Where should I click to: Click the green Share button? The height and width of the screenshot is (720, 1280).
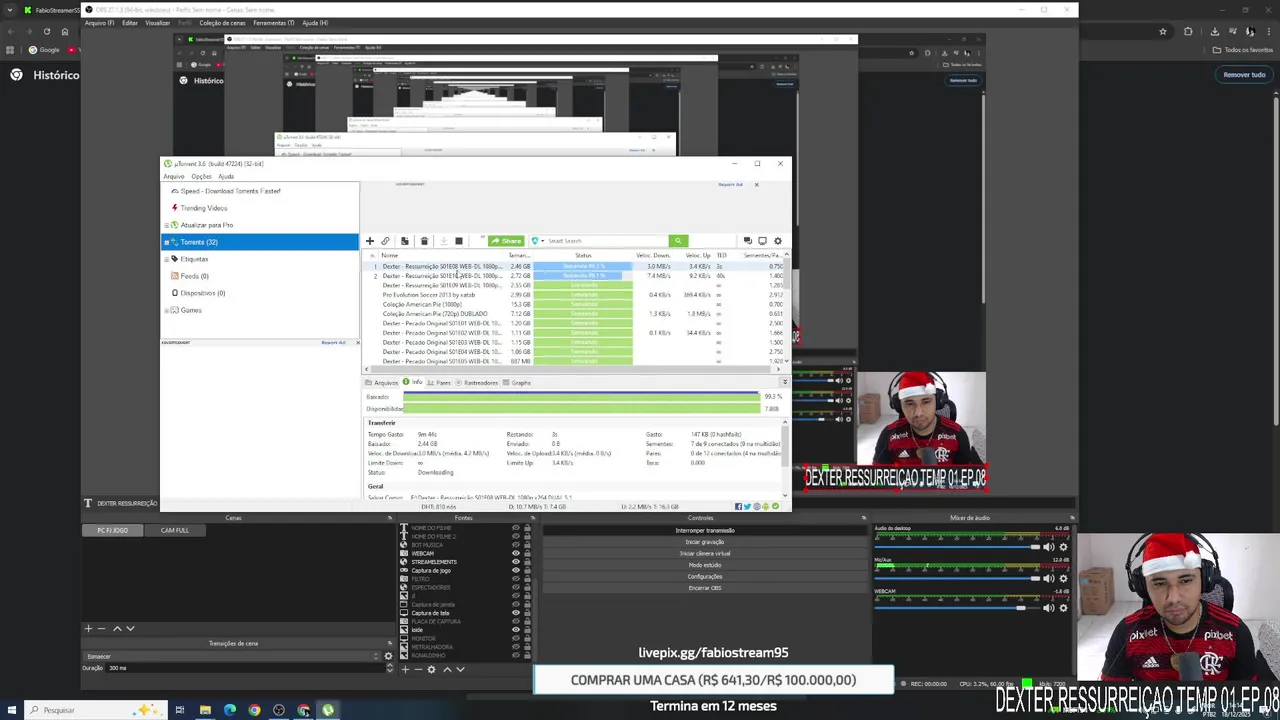[506, 241]
